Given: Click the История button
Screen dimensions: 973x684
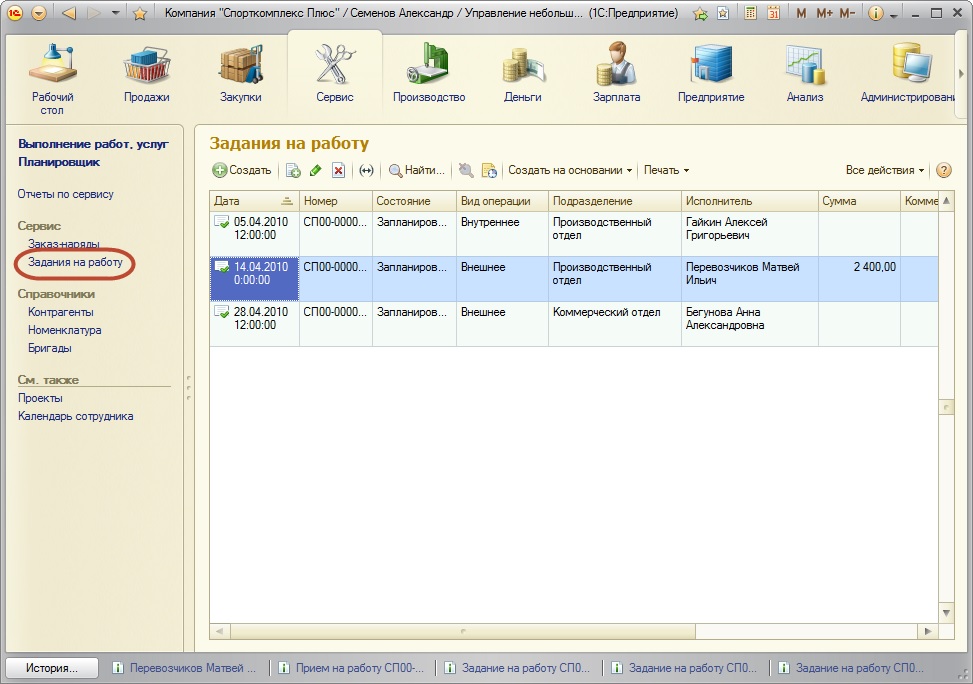Looking at the screenshot, I should (53, 668).
